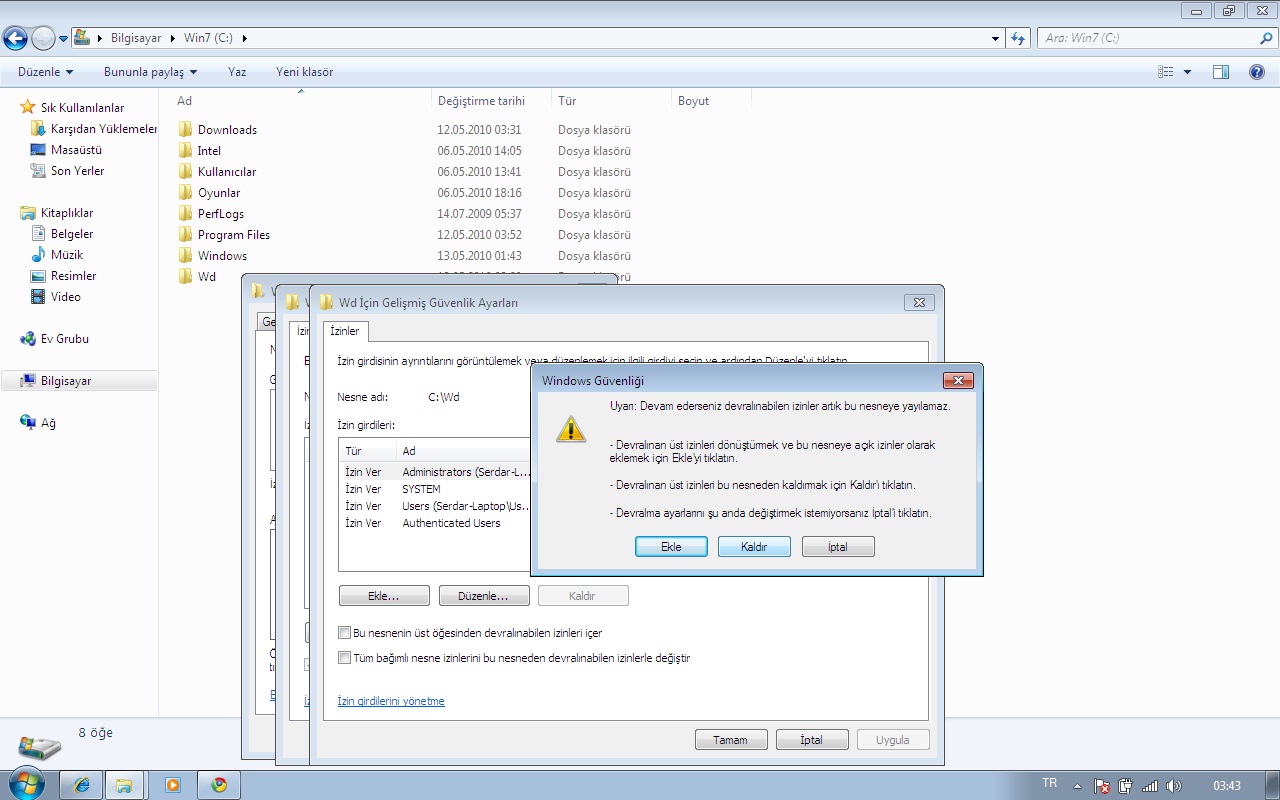Image resolution: width=1280 pixels, height=800 pixels.
Task: Open Resimler library in sidebar
Action: 74,276
